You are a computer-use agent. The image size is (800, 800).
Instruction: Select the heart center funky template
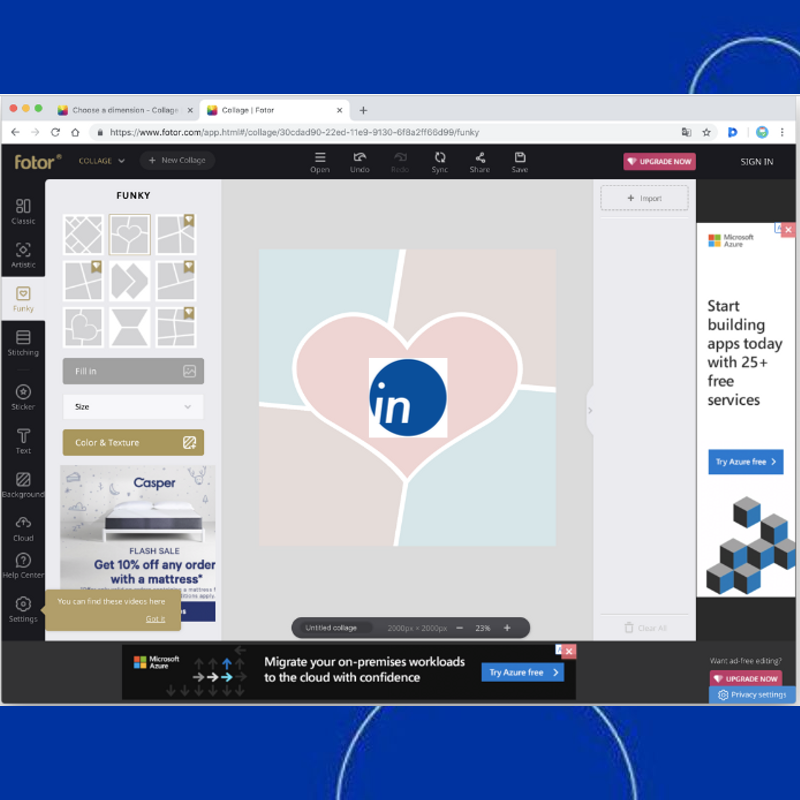tap(130, 235)
